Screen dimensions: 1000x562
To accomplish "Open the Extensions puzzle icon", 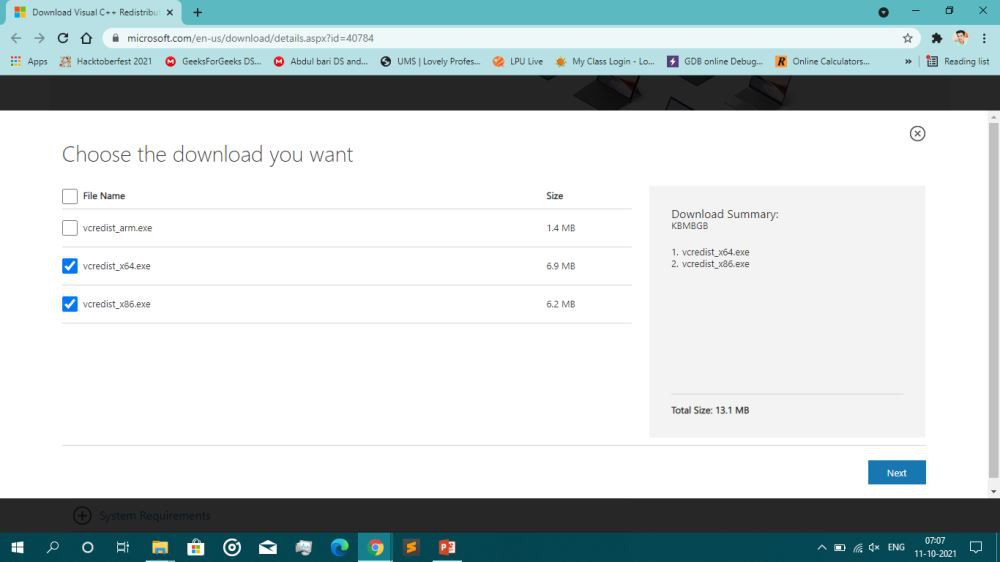I will point(937,38).
